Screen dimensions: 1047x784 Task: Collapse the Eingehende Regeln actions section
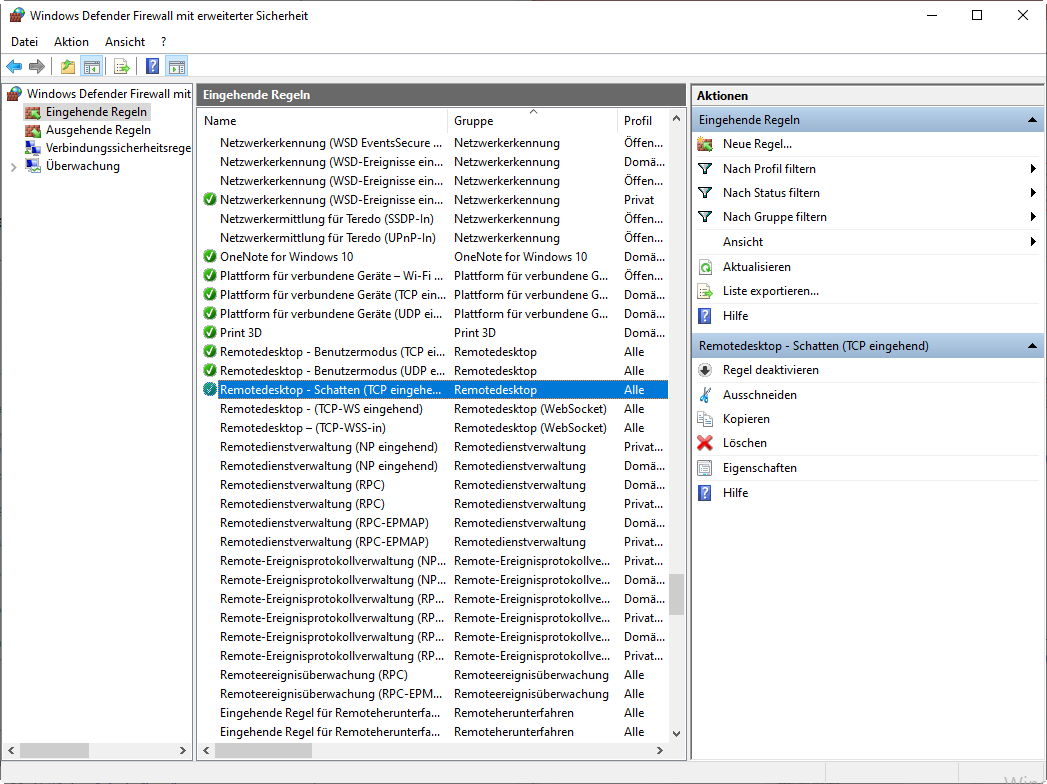(x=1031, y=120)
